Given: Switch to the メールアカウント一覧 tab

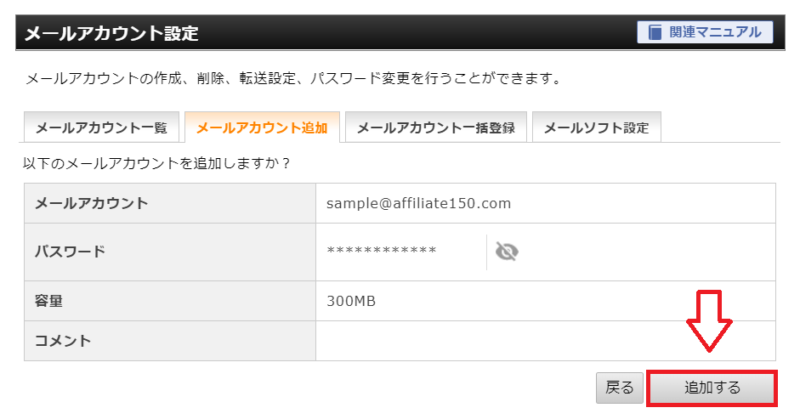Looking at the screenshot, I should click(x=101, y=128).
